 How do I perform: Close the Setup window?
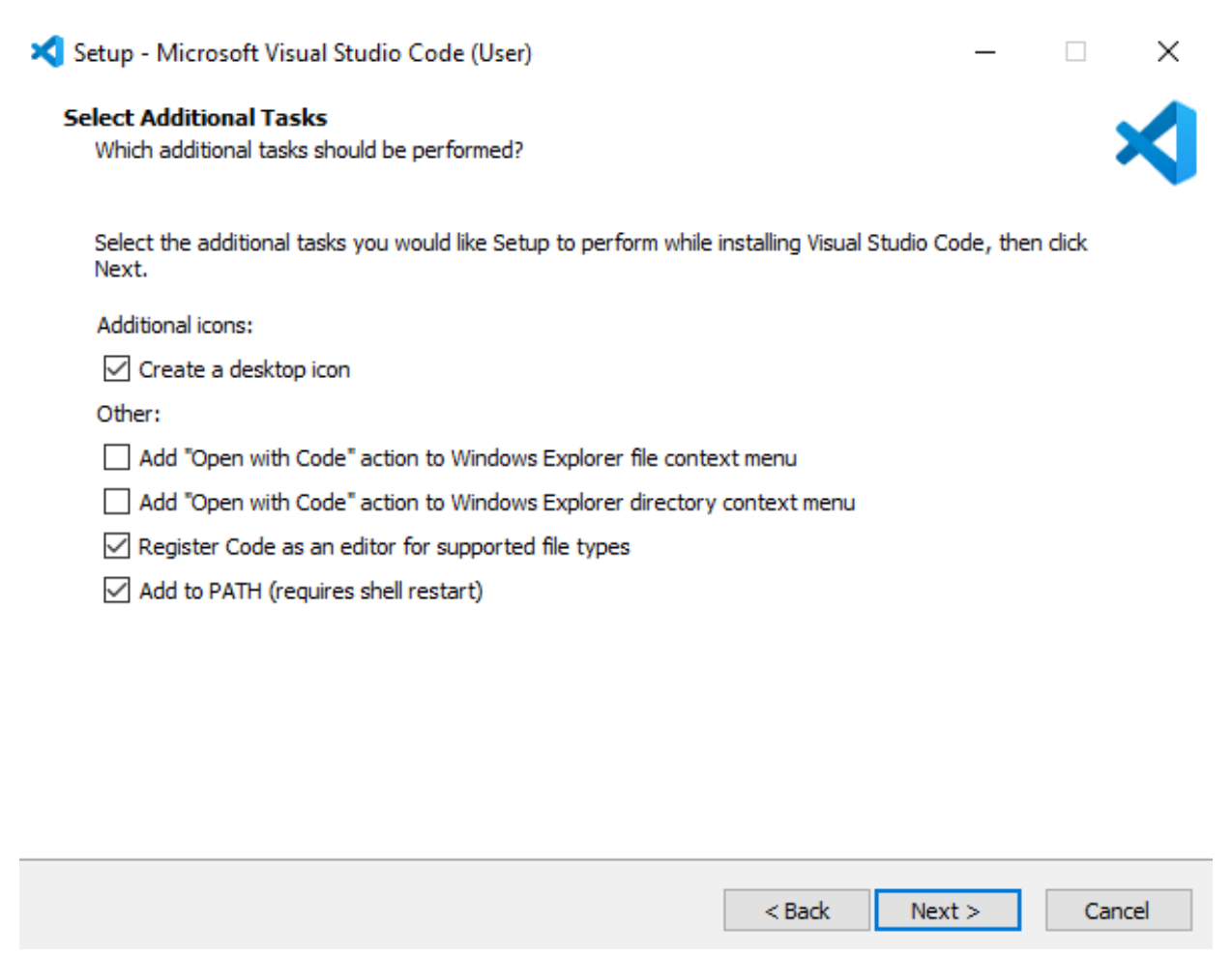pos(1168,51)
